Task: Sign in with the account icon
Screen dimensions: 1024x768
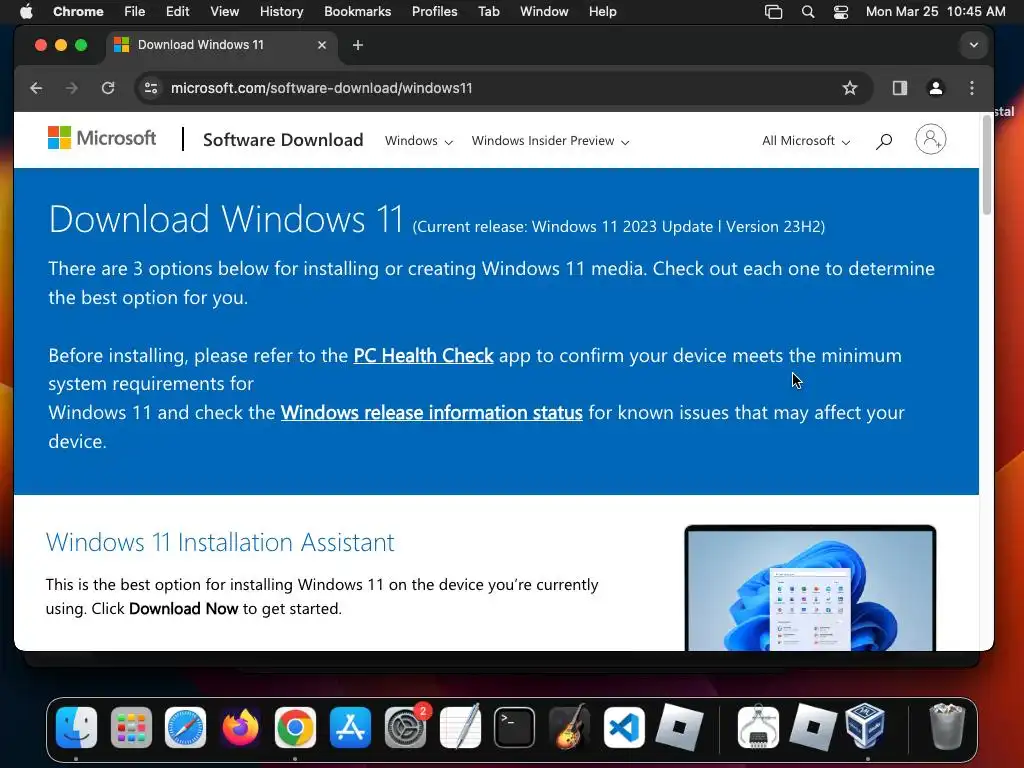Action: 931,139
